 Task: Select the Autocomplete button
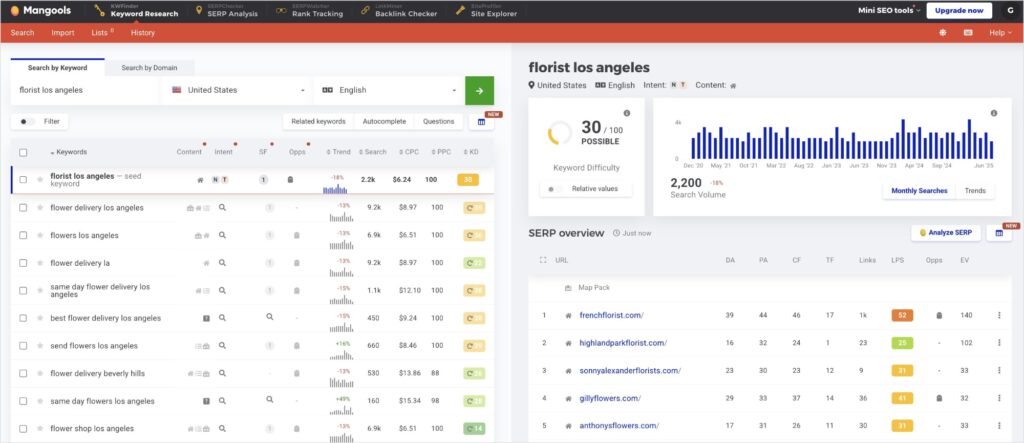tap(384, 122)
